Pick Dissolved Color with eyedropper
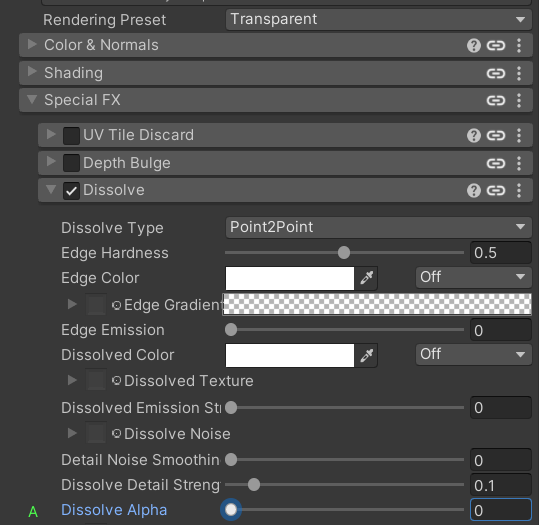The image size is (539, 525). click(x=366, y=355)
